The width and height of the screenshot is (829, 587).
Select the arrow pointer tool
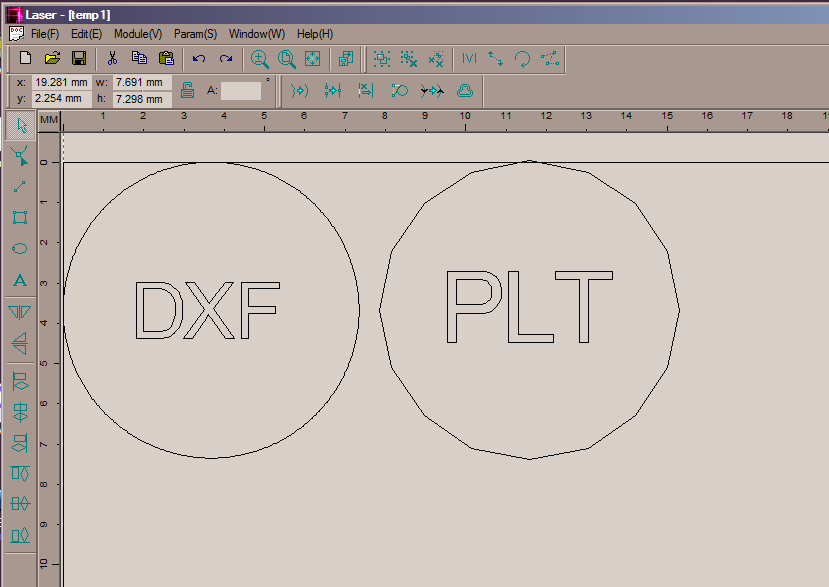click(x=19, y=126)
